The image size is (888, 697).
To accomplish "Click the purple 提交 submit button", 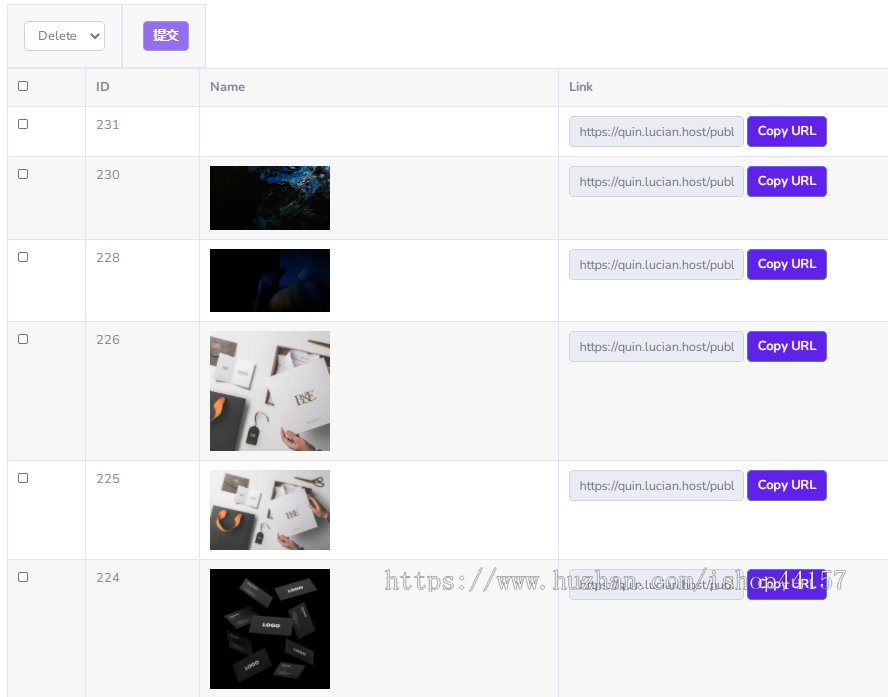I will [x=165, y=36].
